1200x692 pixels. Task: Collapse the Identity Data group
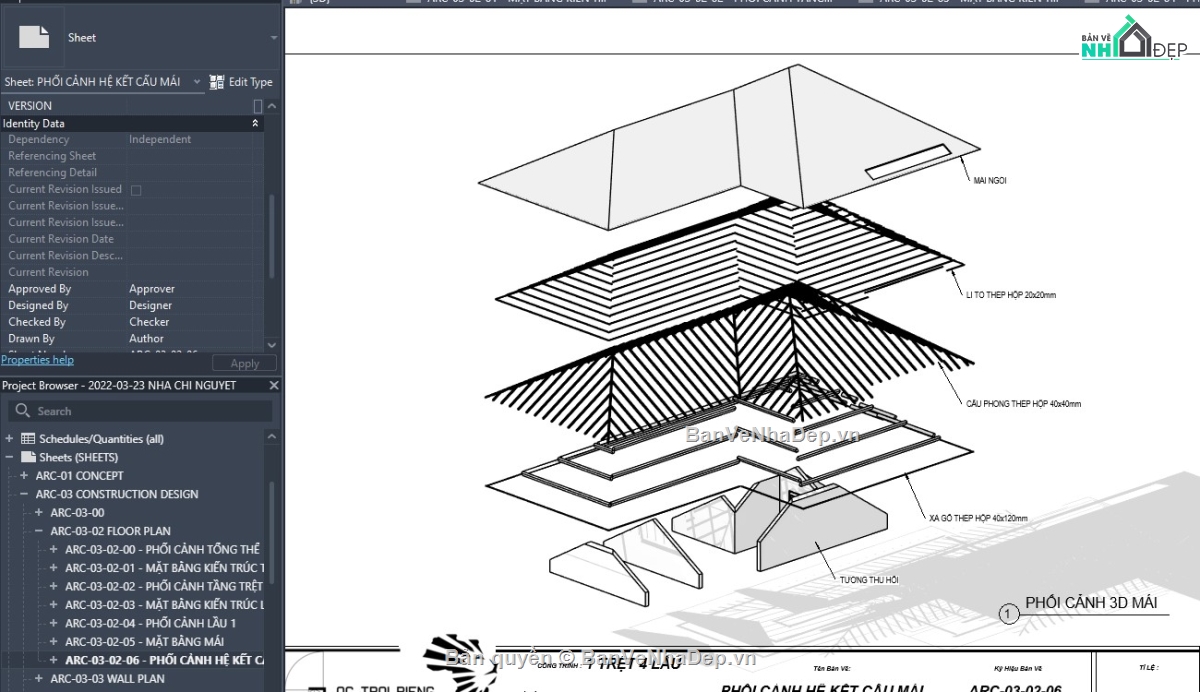pyautogui.click(x=255, y=124)
